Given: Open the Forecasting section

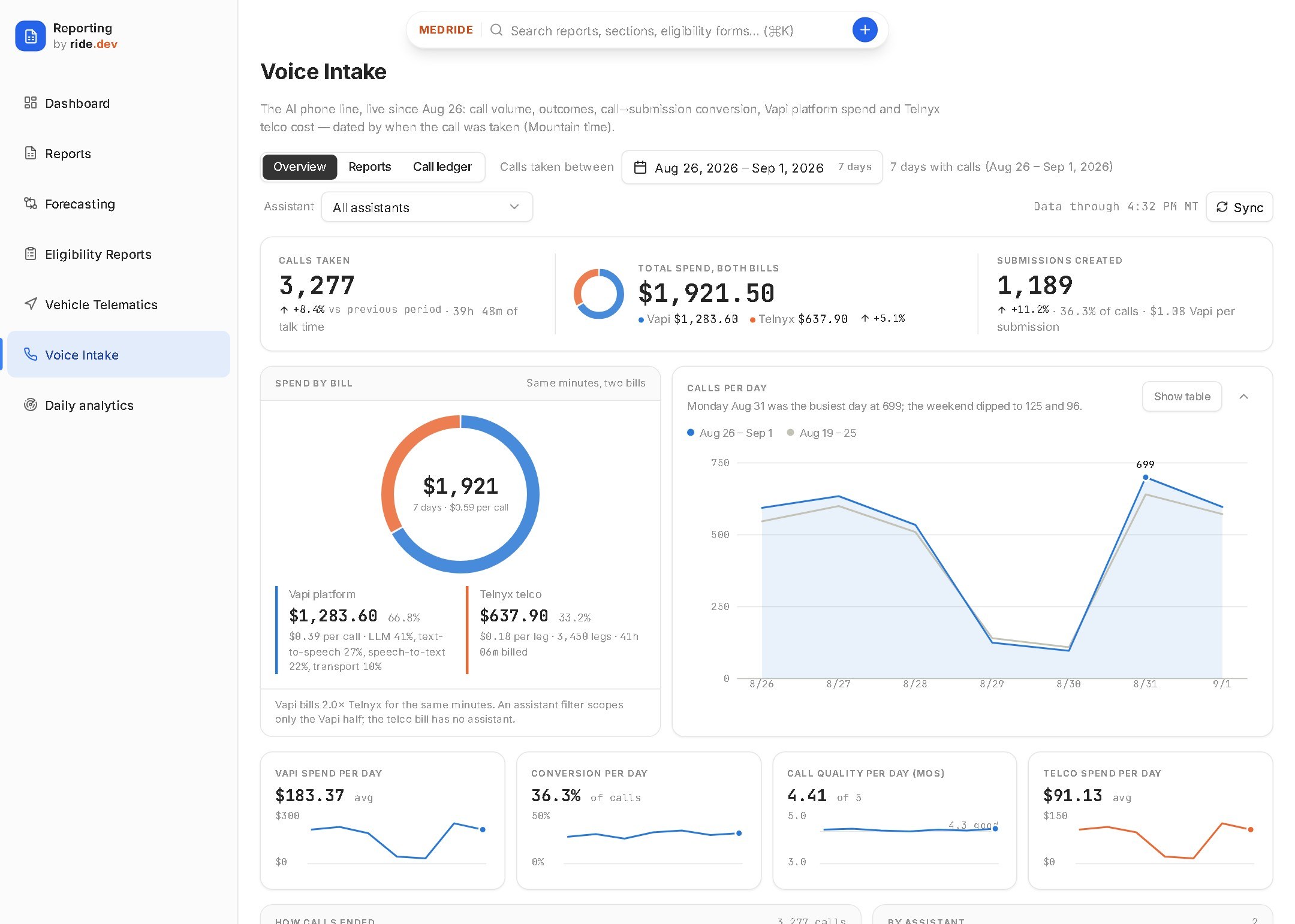Looking at the screenshot, I should coord(119,204).
